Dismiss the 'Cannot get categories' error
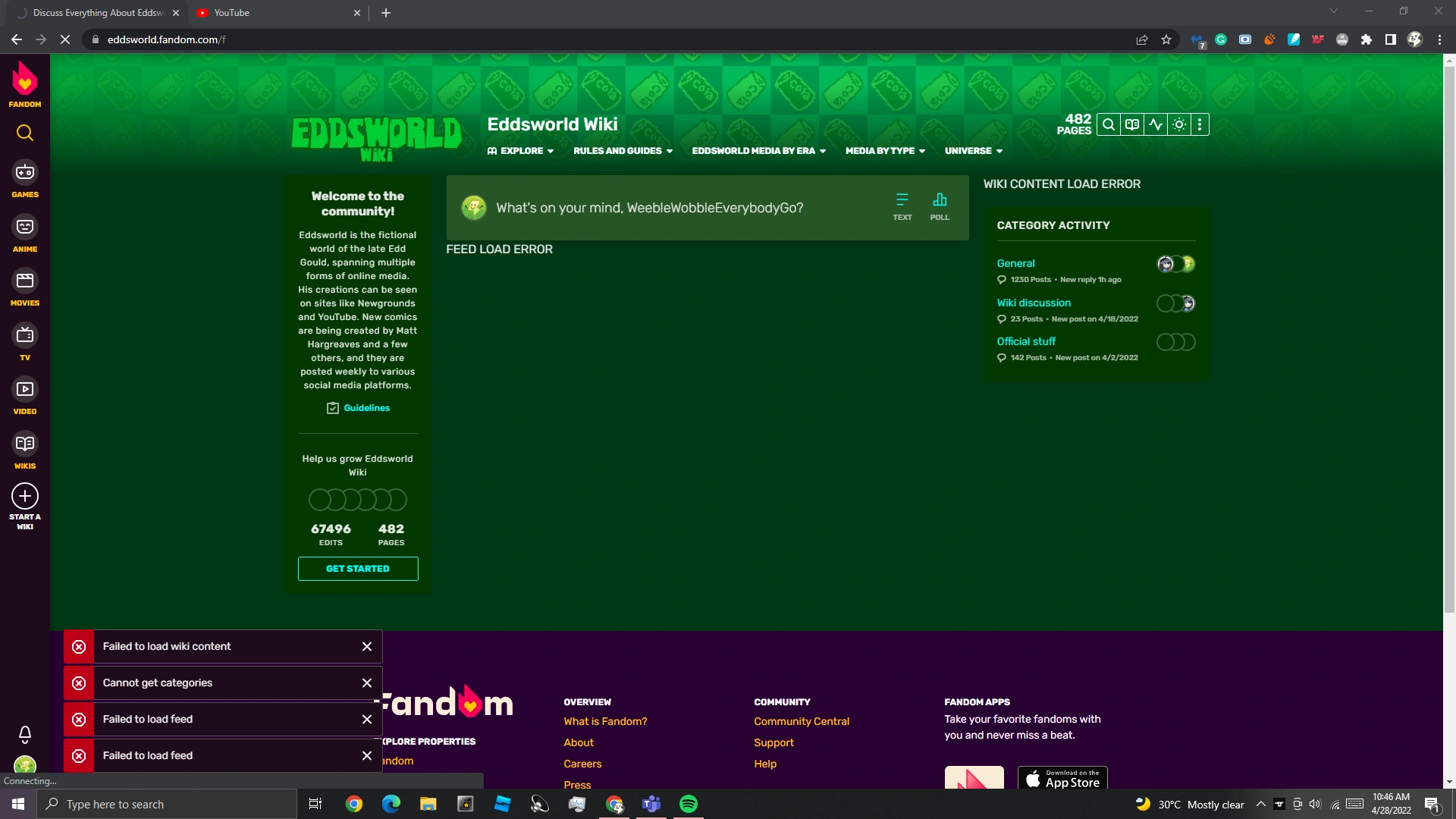This screenshot has width=1456, height=819. (x=367, y=683)
